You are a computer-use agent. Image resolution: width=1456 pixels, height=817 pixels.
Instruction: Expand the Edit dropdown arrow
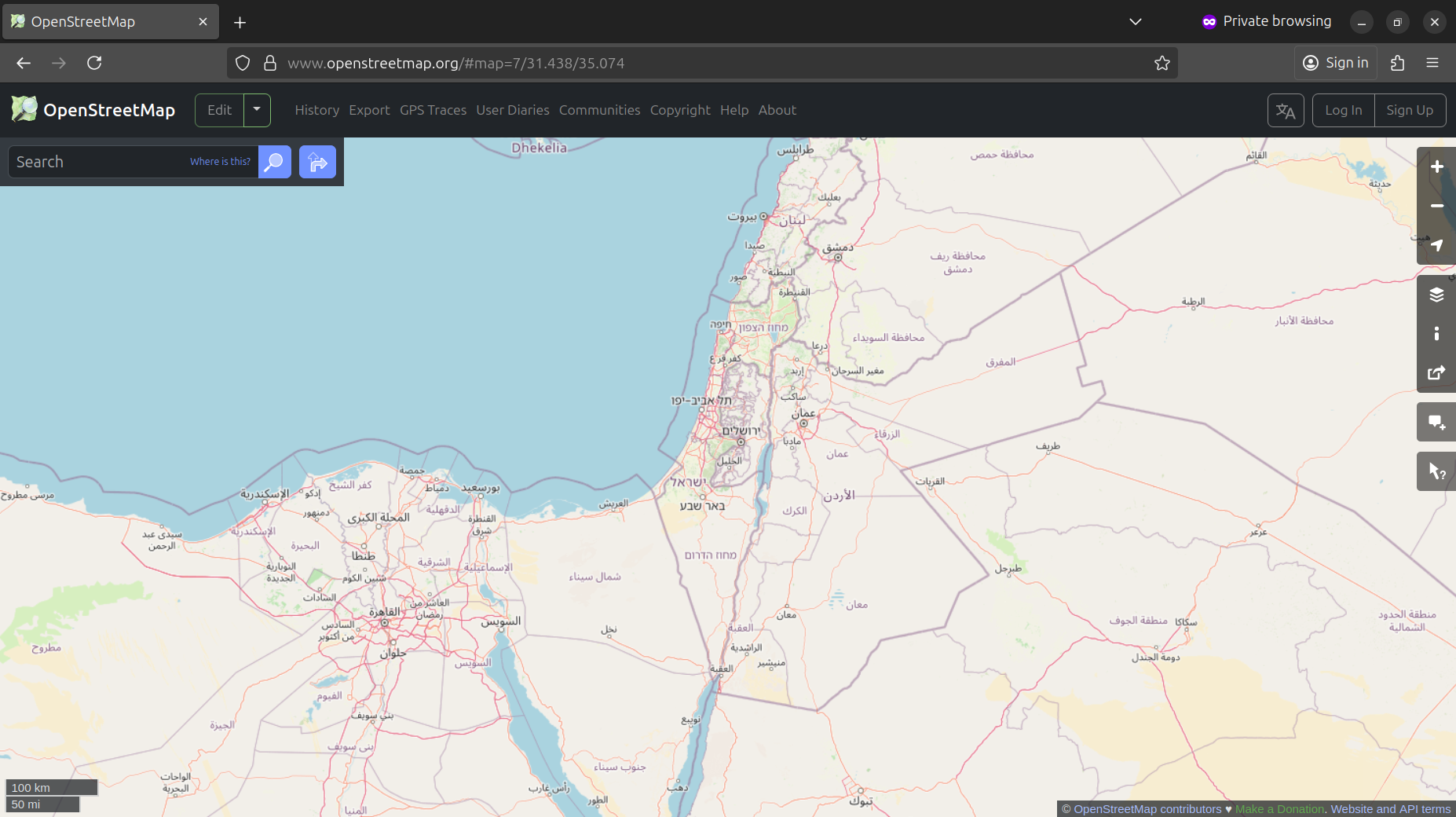pyautogui.click(x=257, y=110)
